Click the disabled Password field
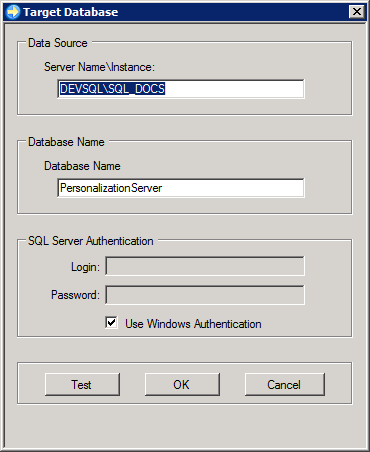The height and width of the screenshot is (452, 370). tap(205, 295)
